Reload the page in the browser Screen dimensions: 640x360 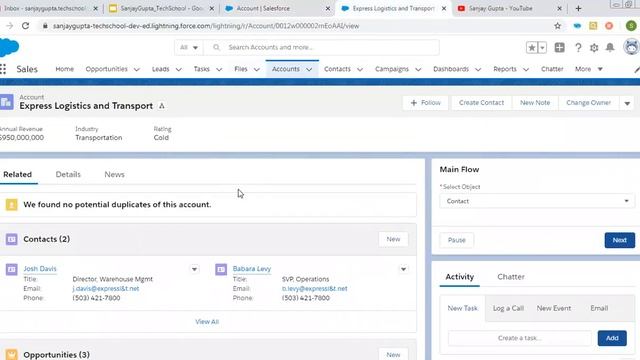(26, 26)
